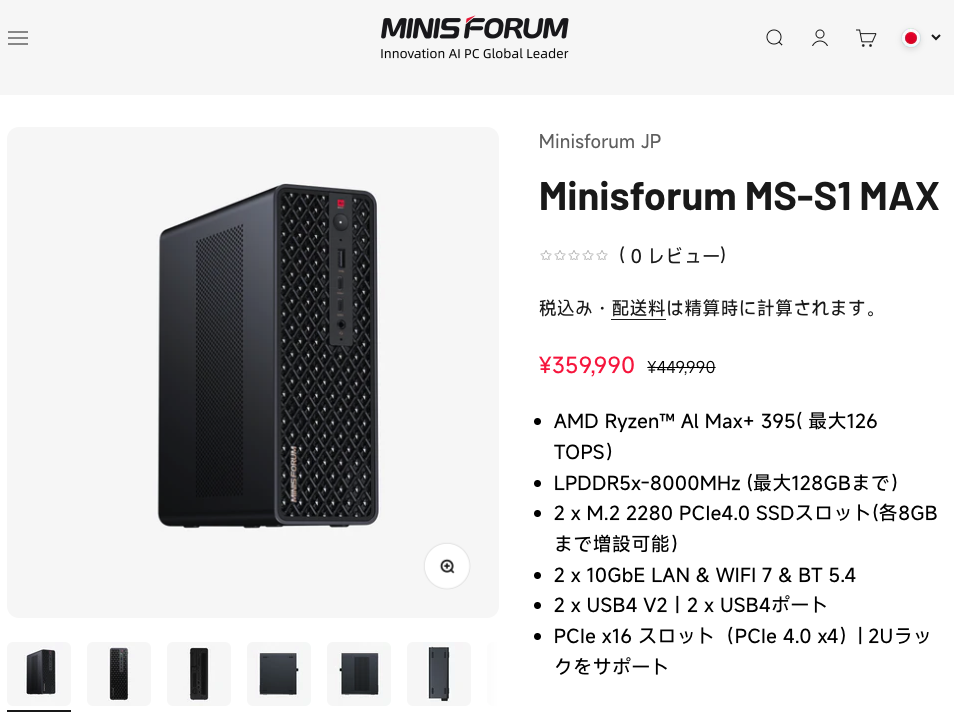Expand the country selector chevron

(x=936, y=38)
